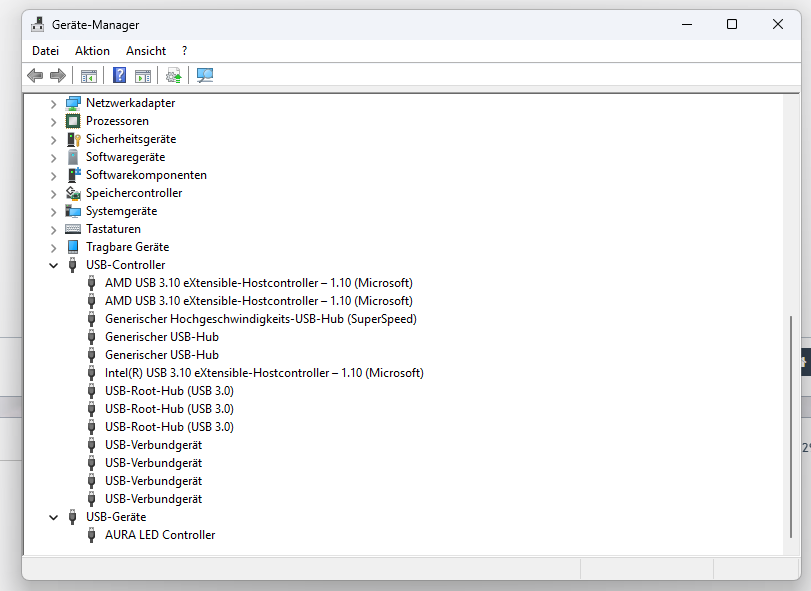Screen dimensions: 811x591
Task: Click the update driver toolbar icon
Action: (174, 75)
